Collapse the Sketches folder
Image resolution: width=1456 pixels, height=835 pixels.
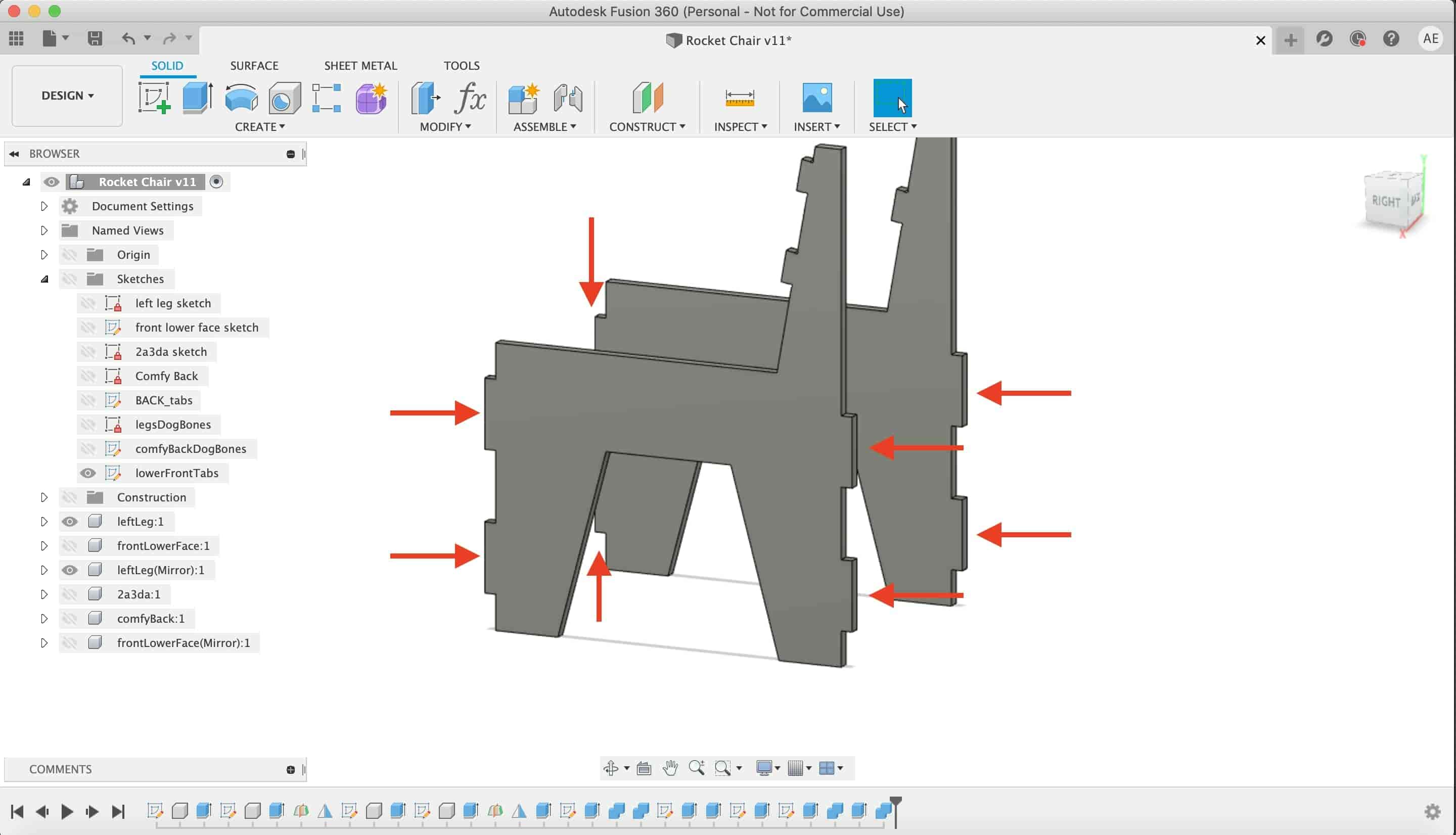(x=44, y=280)
